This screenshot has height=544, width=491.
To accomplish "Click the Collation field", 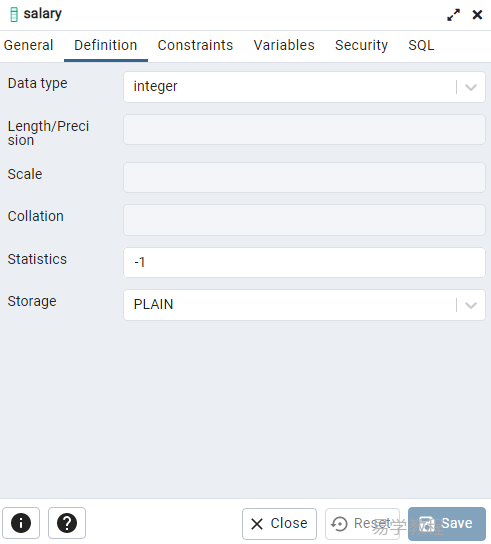I will pyautogui.click(x=304, y=220).
